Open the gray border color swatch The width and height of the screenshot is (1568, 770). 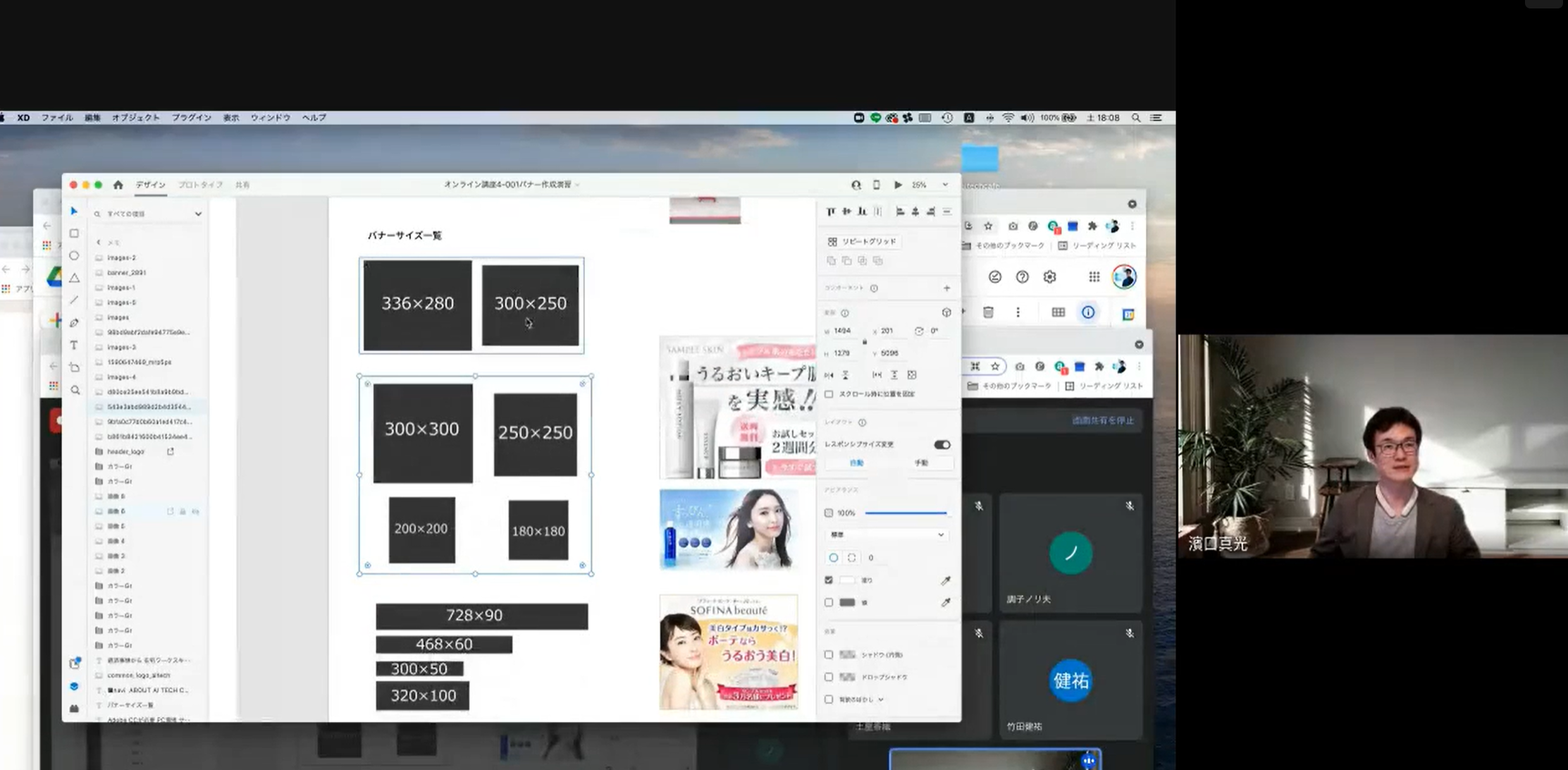point(847,603)
